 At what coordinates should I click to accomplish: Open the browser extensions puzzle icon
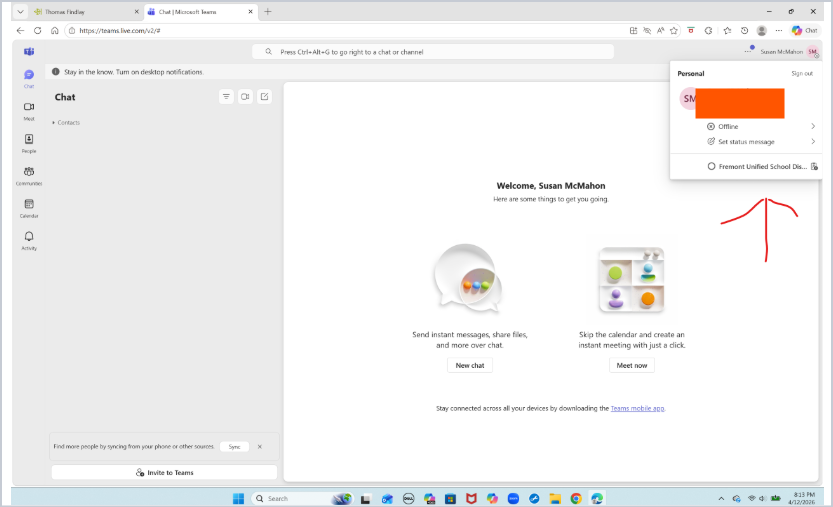pos(708,30)
